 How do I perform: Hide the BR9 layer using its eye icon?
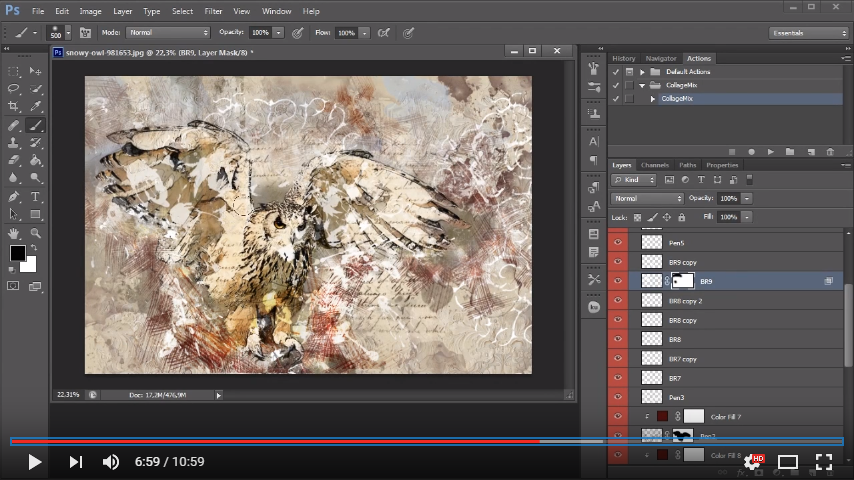[x=618, y=282]
